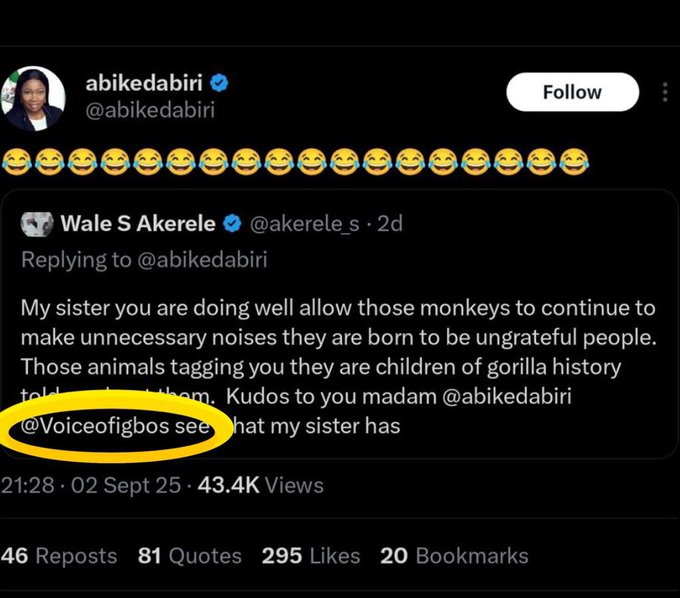680x598 pixels.
Task: Show the 295 Likes list
Action: pyautogui.click(x=310, y=556)
